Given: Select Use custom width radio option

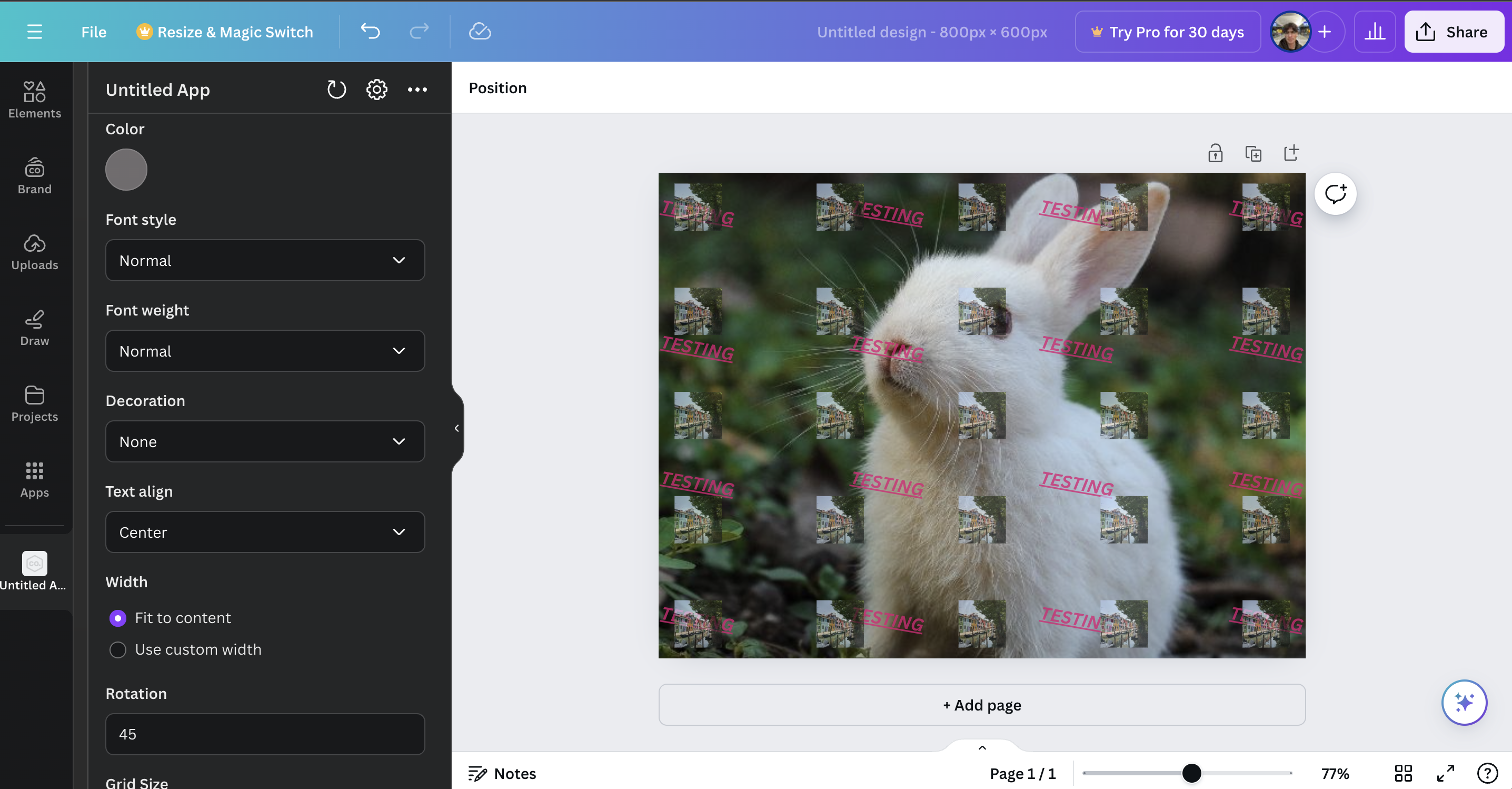Looking at the screenshot, I should pyautogui.click(x=118, y=650).
